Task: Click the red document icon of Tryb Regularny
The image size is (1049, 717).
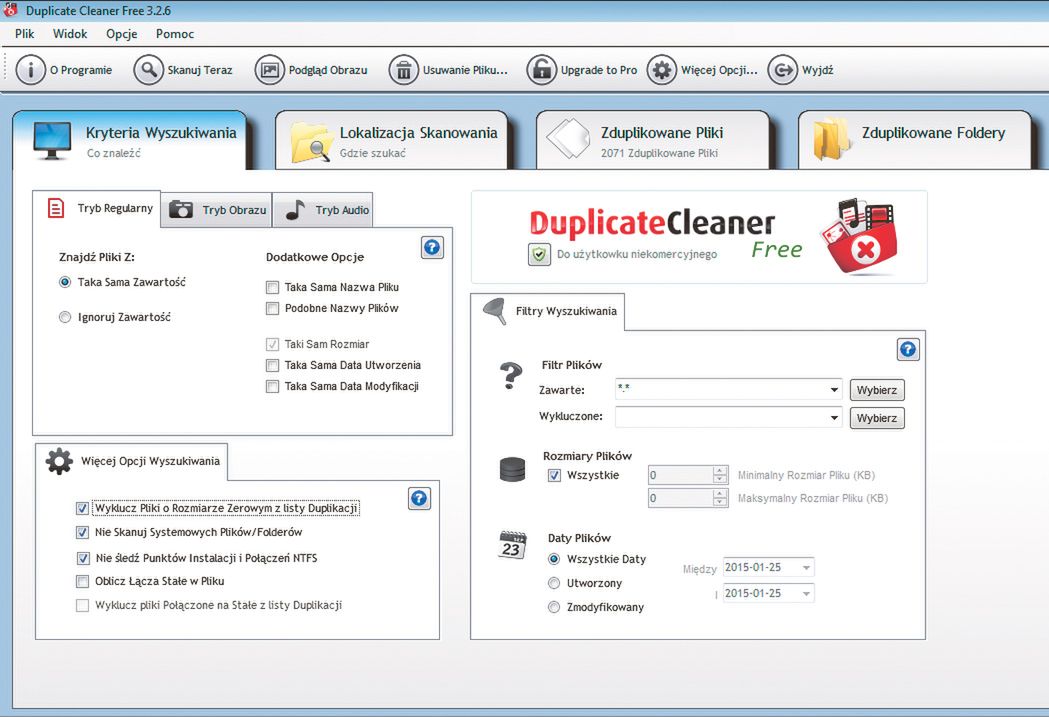Action: pos(56,208)
